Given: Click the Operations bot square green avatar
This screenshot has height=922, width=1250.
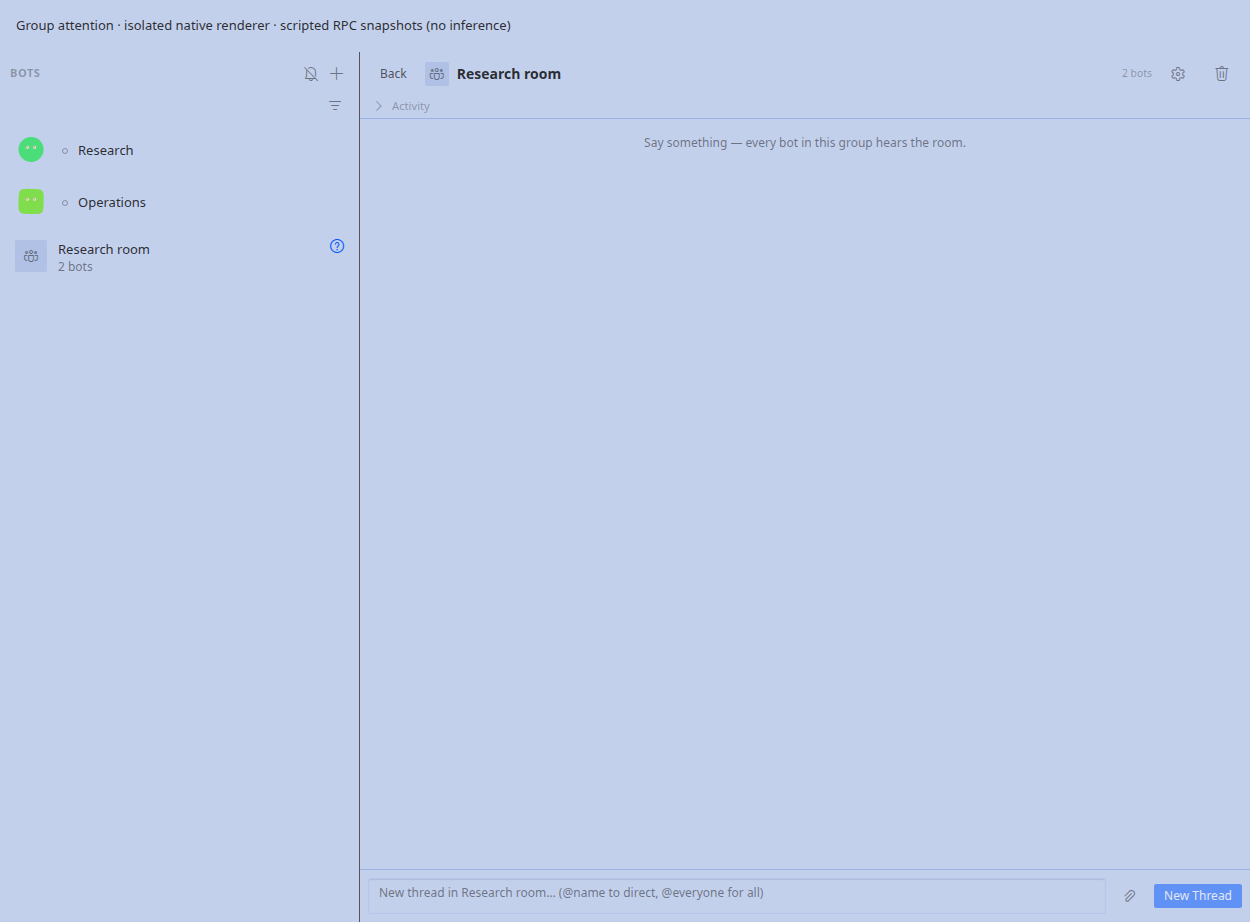Looking at the screenshot, I should point(31,202).
